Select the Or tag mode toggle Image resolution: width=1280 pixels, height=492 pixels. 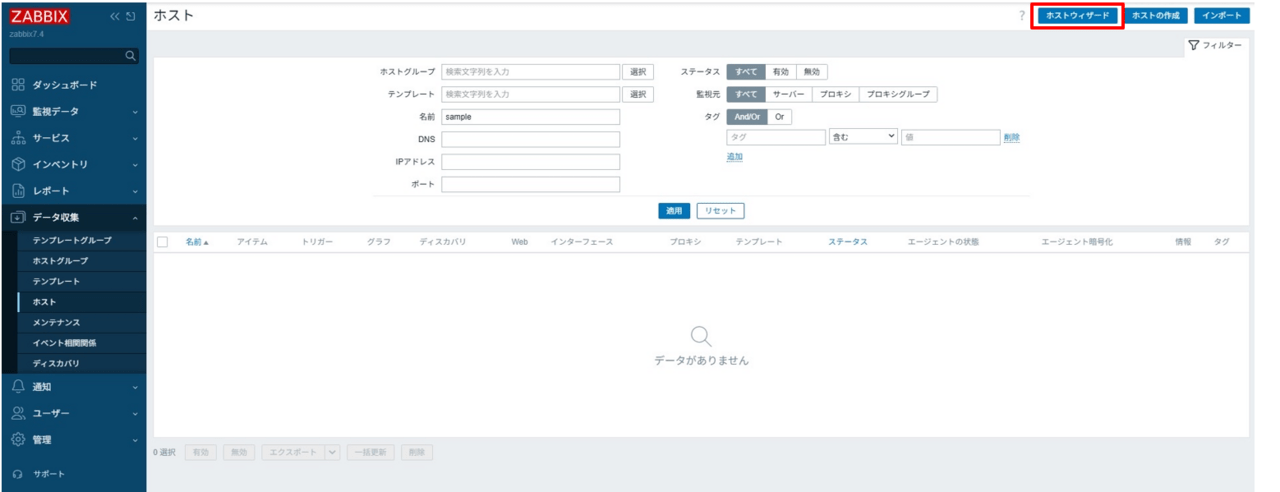[x=780, y=117]
